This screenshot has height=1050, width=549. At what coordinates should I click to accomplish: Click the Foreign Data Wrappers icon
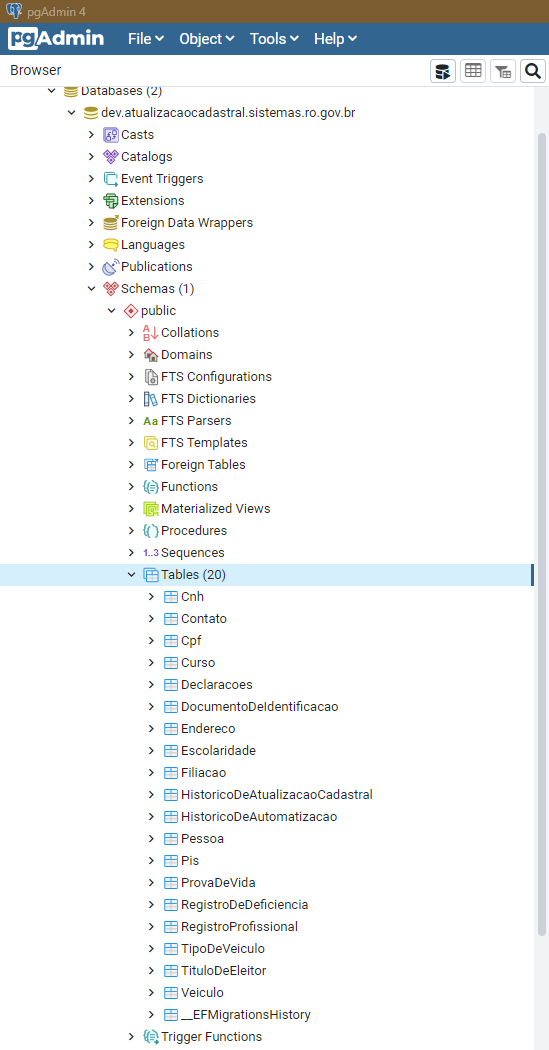(x=110, y=222)
